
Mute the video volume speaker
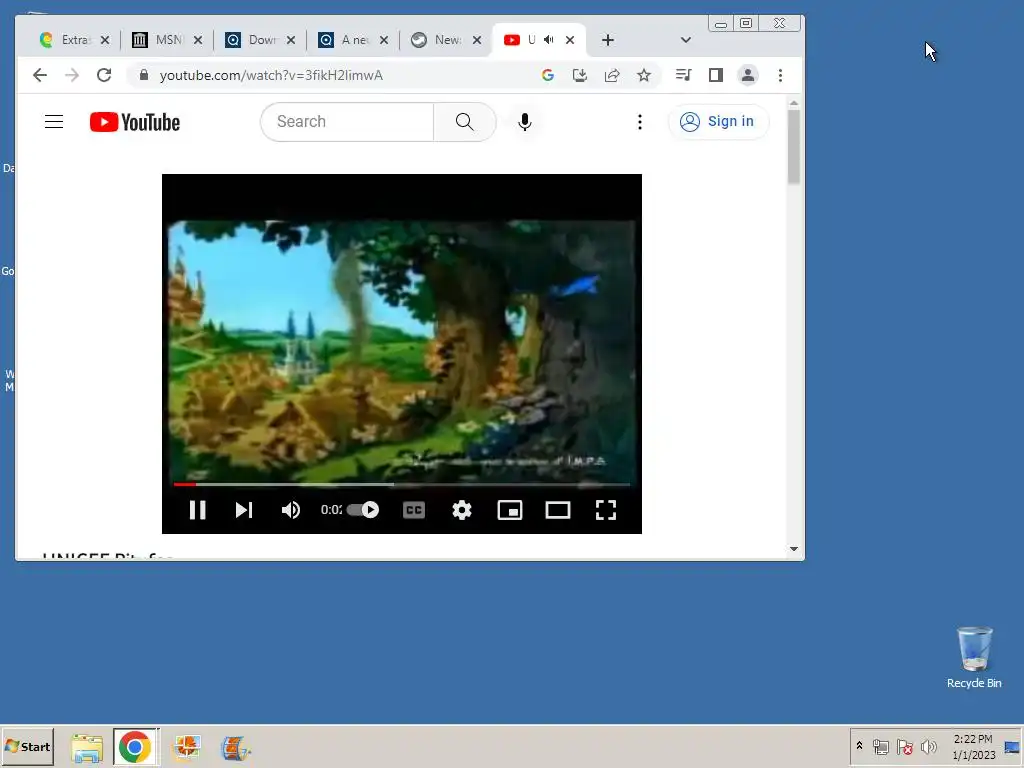[291, 510]
